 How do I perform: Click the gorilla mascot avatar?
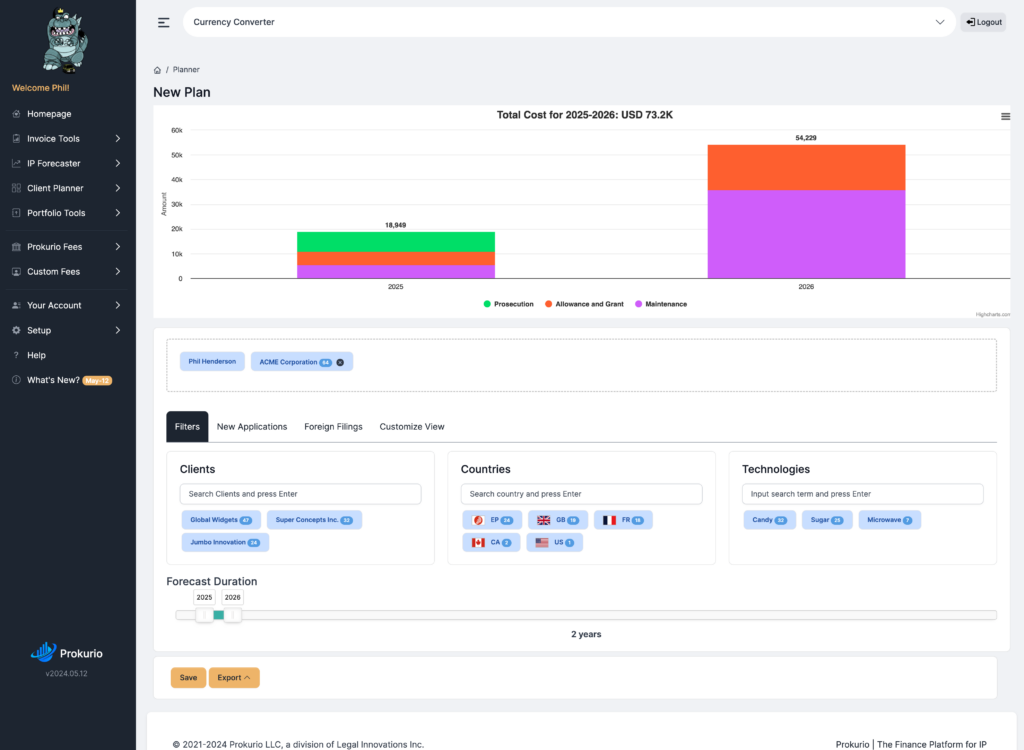click(x=65, y=41)
